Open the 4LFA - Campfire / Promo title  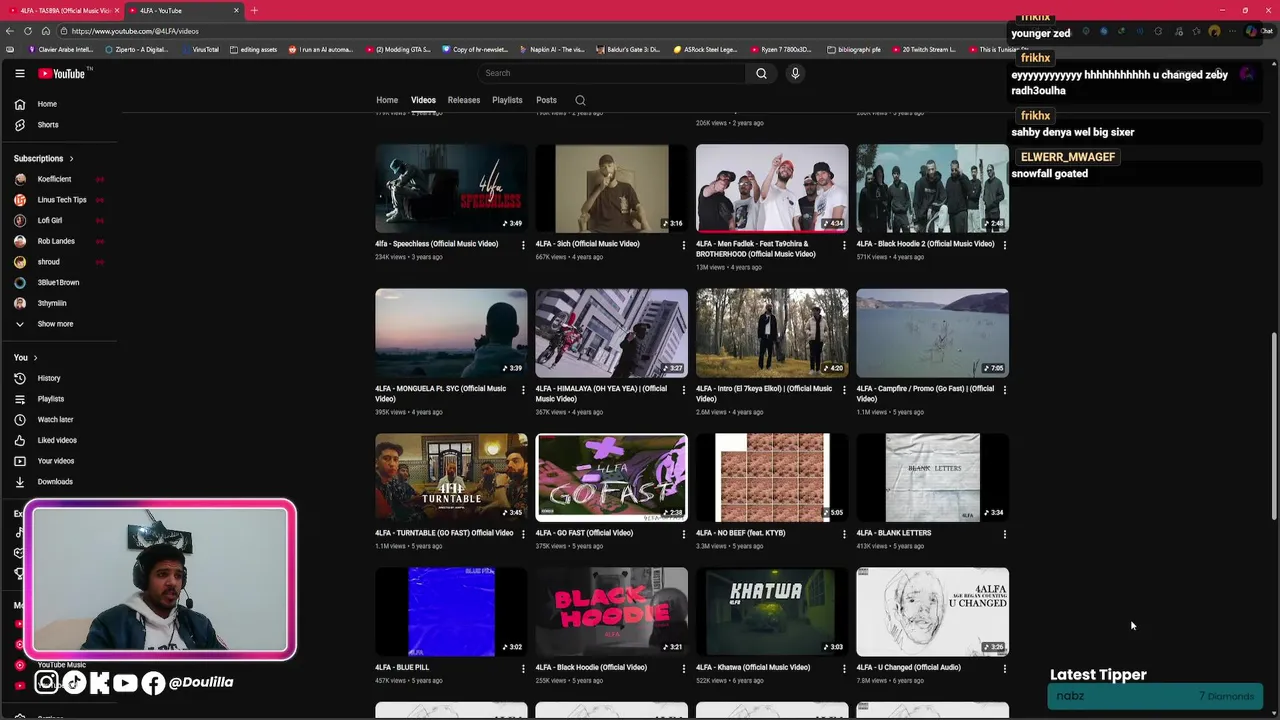(x=925, y=393)
